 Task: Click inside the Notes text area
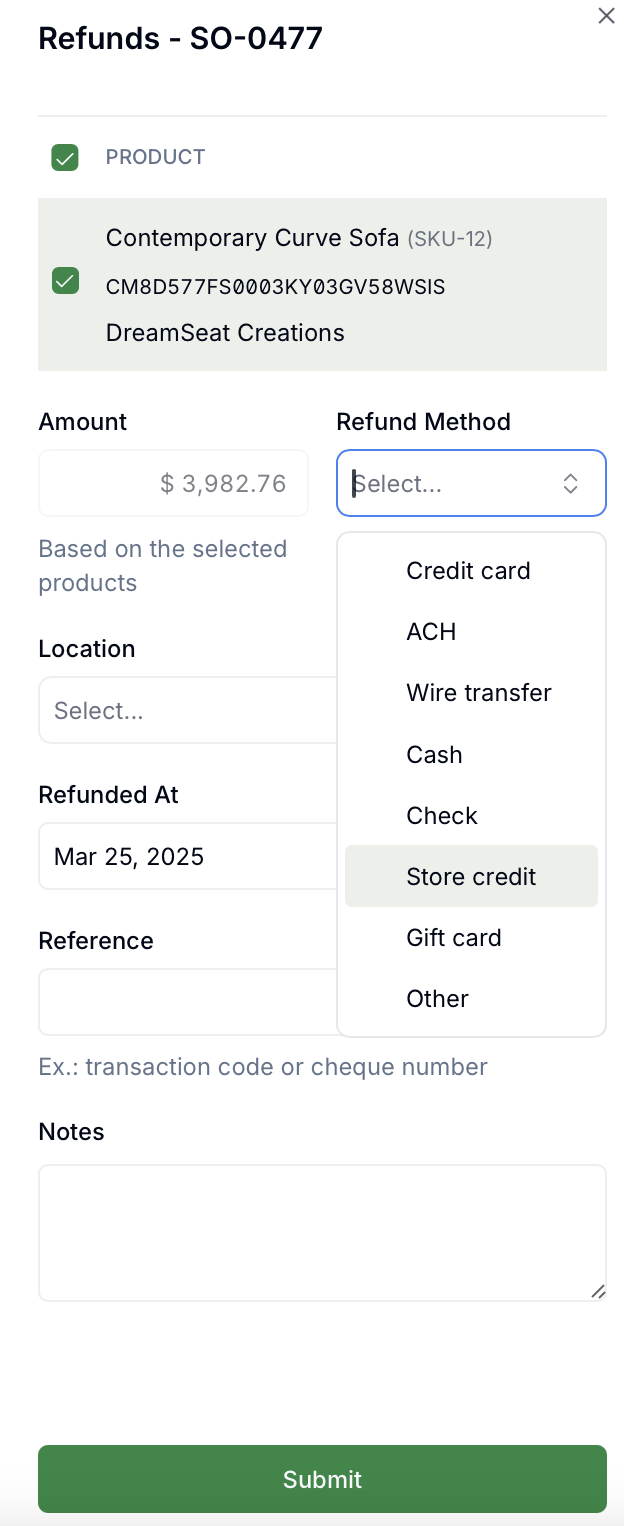(322, 1232)
